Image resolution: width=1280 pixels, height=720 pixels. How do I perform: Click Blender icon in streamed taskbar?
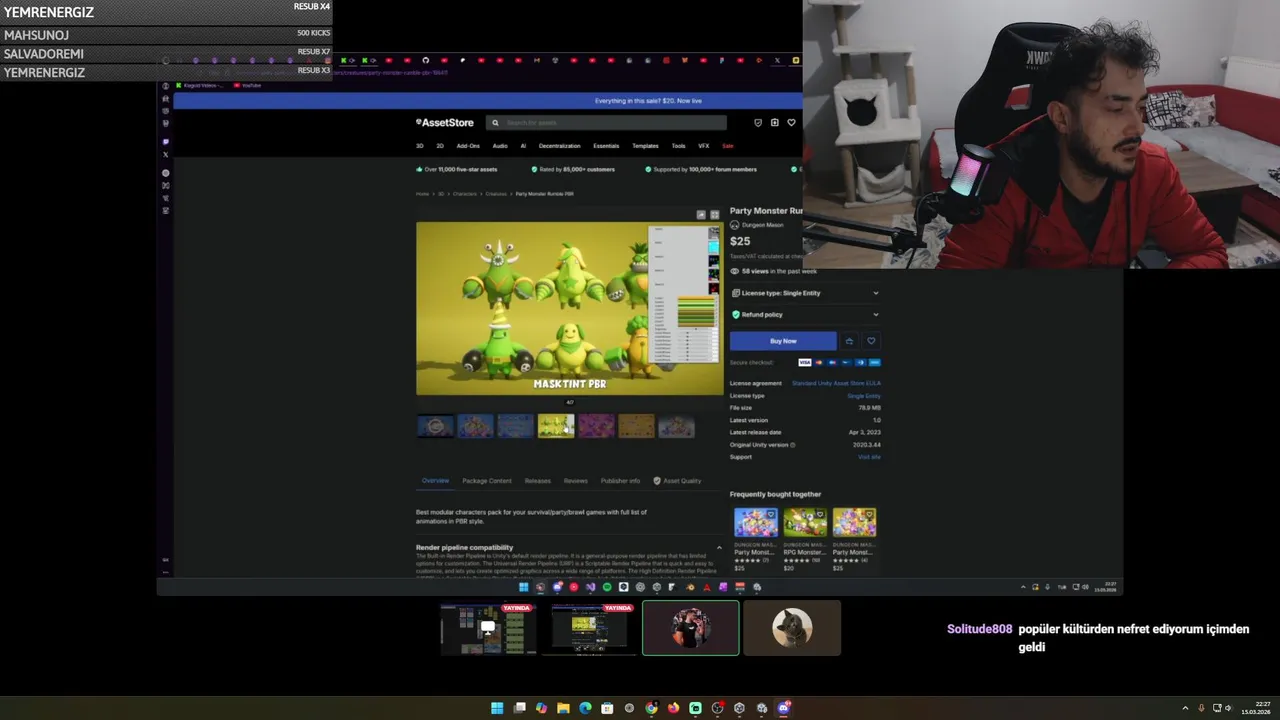[689, 587]
